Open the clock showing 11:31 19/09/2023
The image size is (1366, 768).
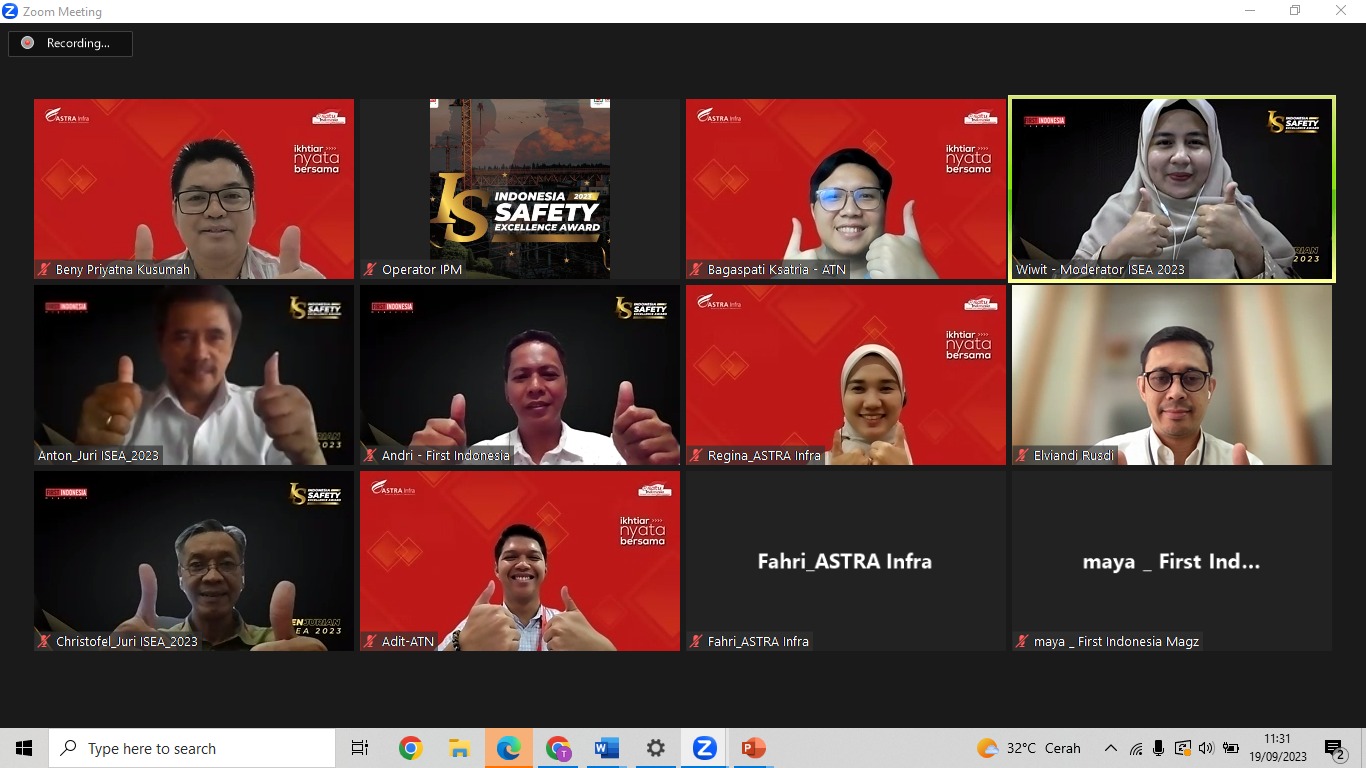(1277, 748)
